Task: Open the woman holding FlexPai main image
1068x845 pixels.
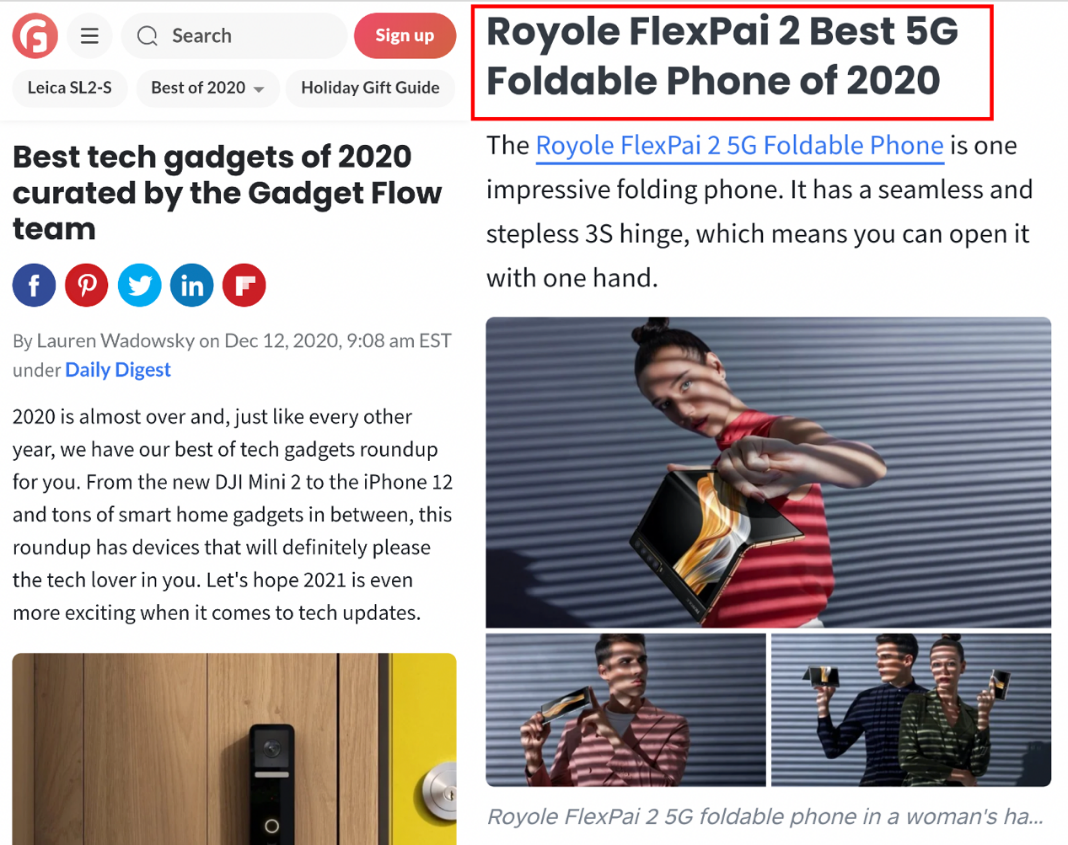Action: (768, 472)
